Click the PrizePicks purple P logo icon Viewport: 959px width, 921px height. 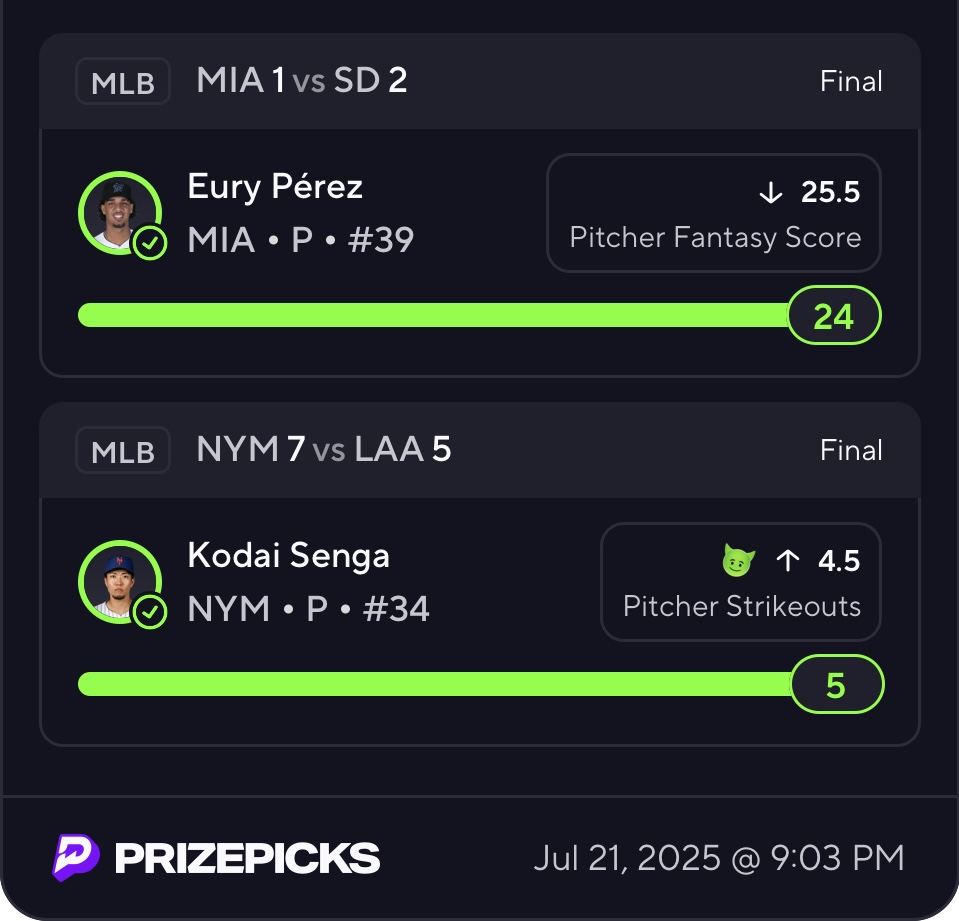point(76,857)
